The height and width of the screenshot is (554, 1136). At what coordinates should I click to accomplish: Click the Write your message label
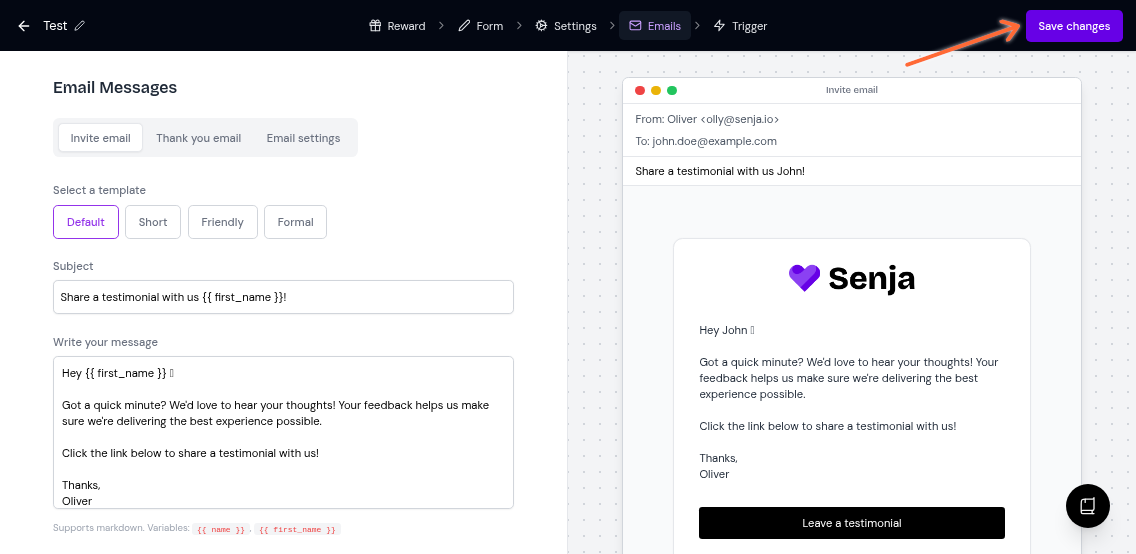105,342
